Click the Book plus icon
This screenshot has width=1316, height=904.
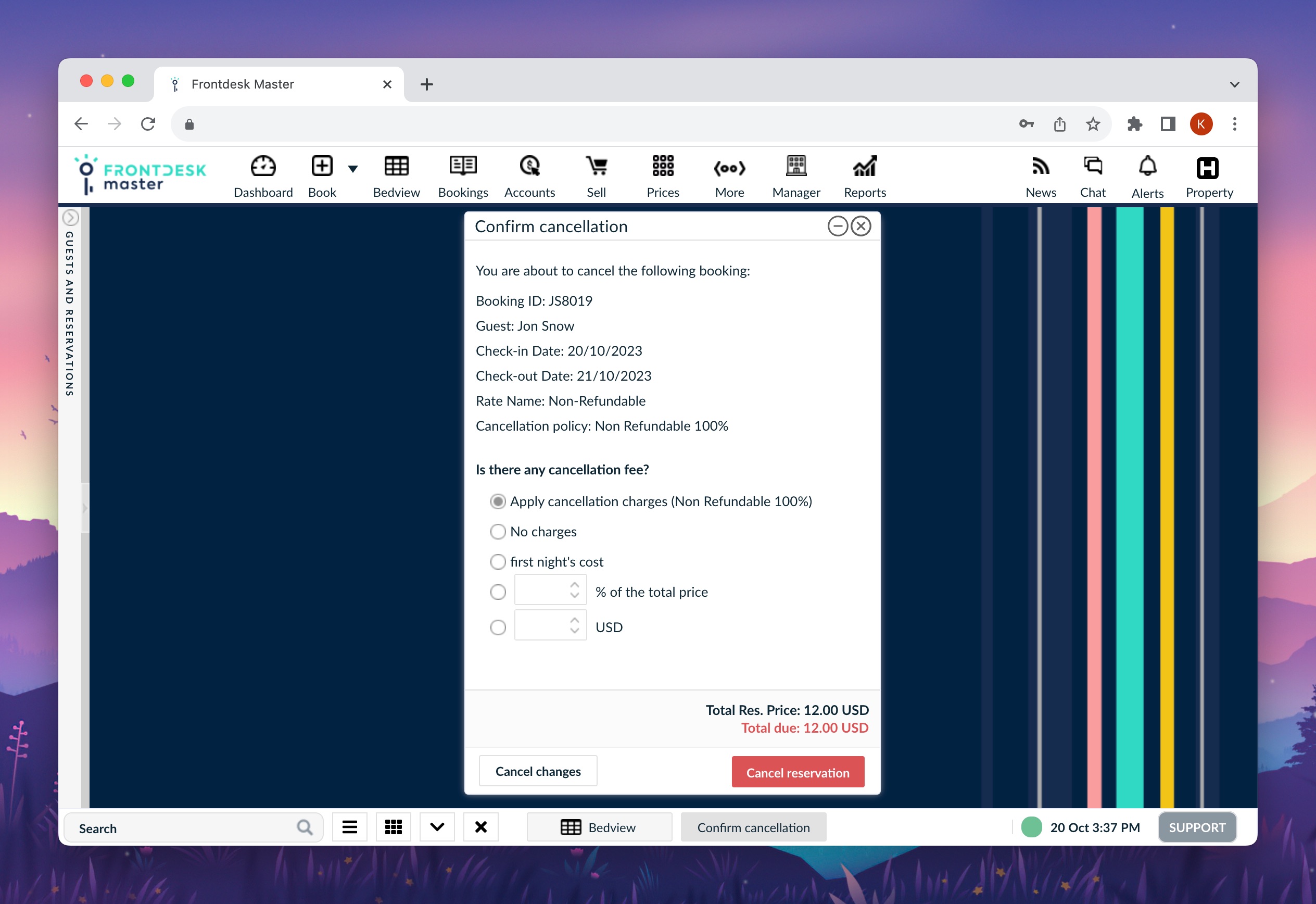coord(322,167)
